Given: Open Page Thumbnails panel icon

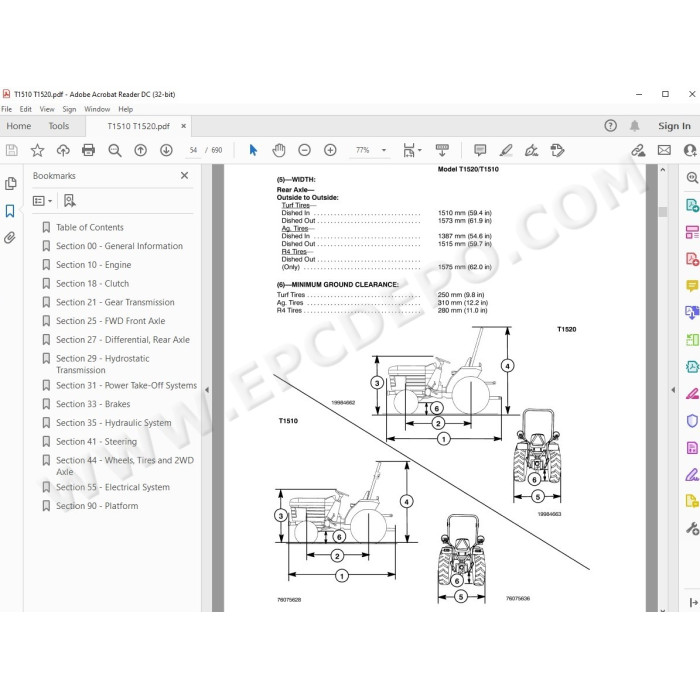Looking at the screenshot, I should point(11,183).
